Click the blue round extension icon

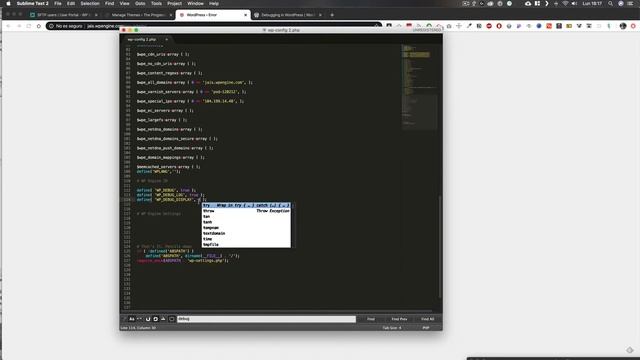539,26
